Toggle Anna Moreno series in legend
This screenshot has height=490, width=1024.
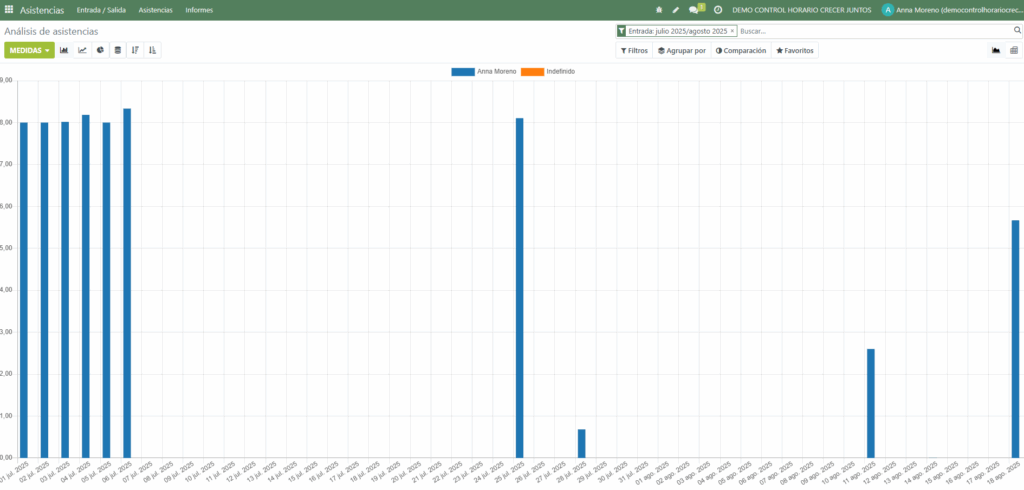484,72
